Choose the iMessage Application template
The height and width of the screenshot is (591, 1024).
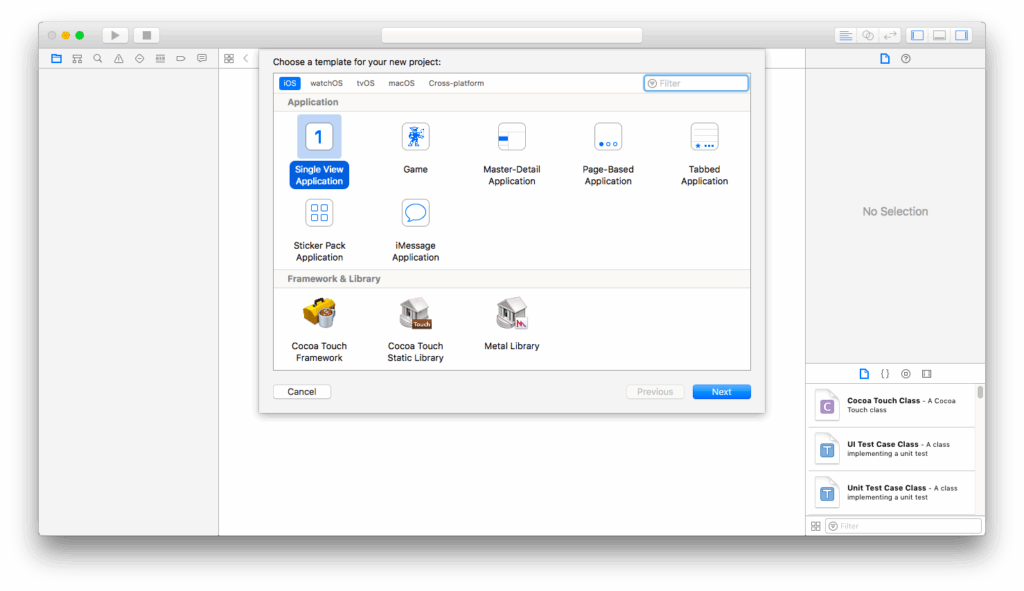pyautogui.click(x=415, y=213)
